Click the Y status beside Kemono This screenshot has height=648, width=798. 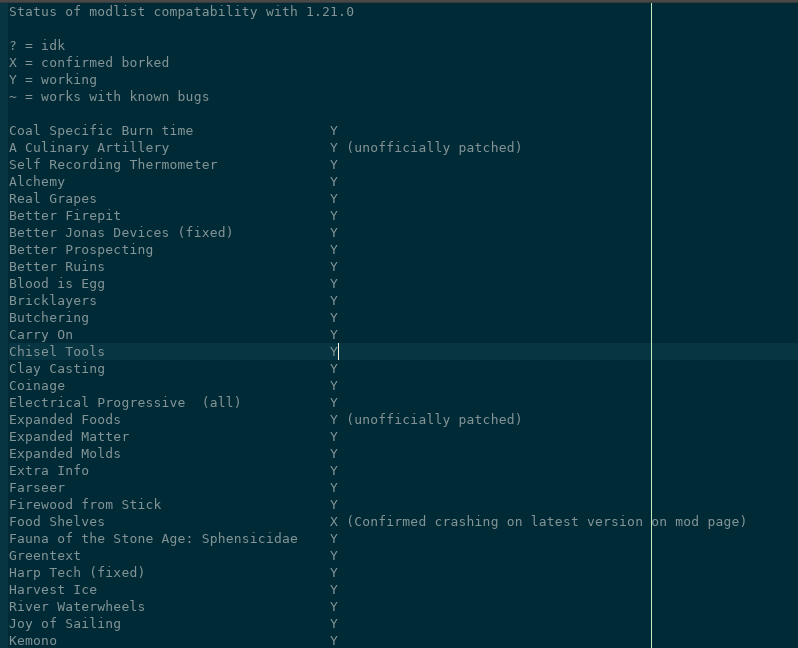click(333, 641)
